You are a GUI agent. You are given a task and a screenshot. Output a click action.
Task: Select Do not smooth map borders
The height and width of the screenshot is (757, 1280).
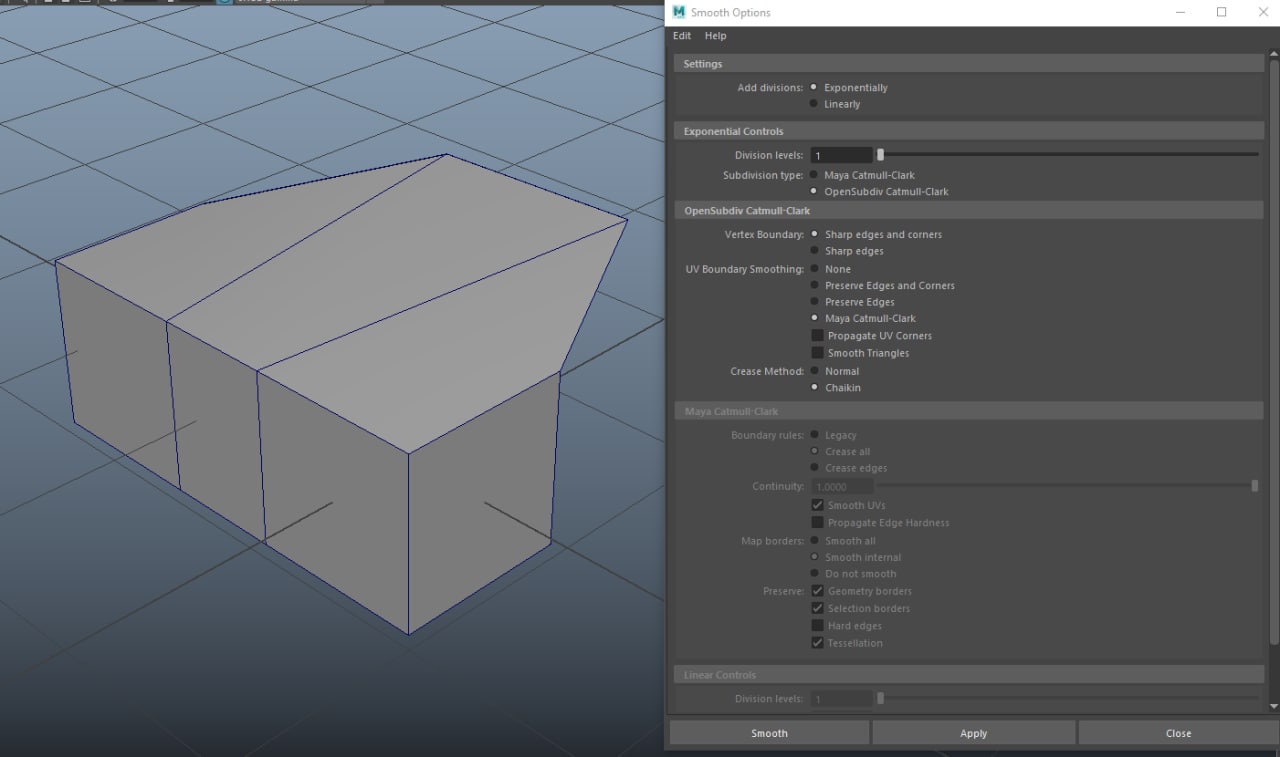[x=814, y=574]
